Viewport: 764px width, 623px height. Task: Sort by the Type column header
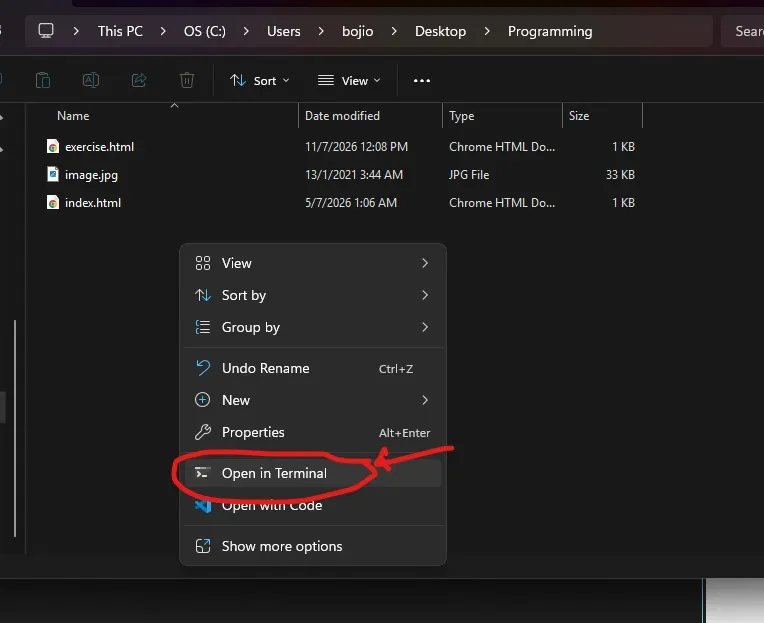461,116
